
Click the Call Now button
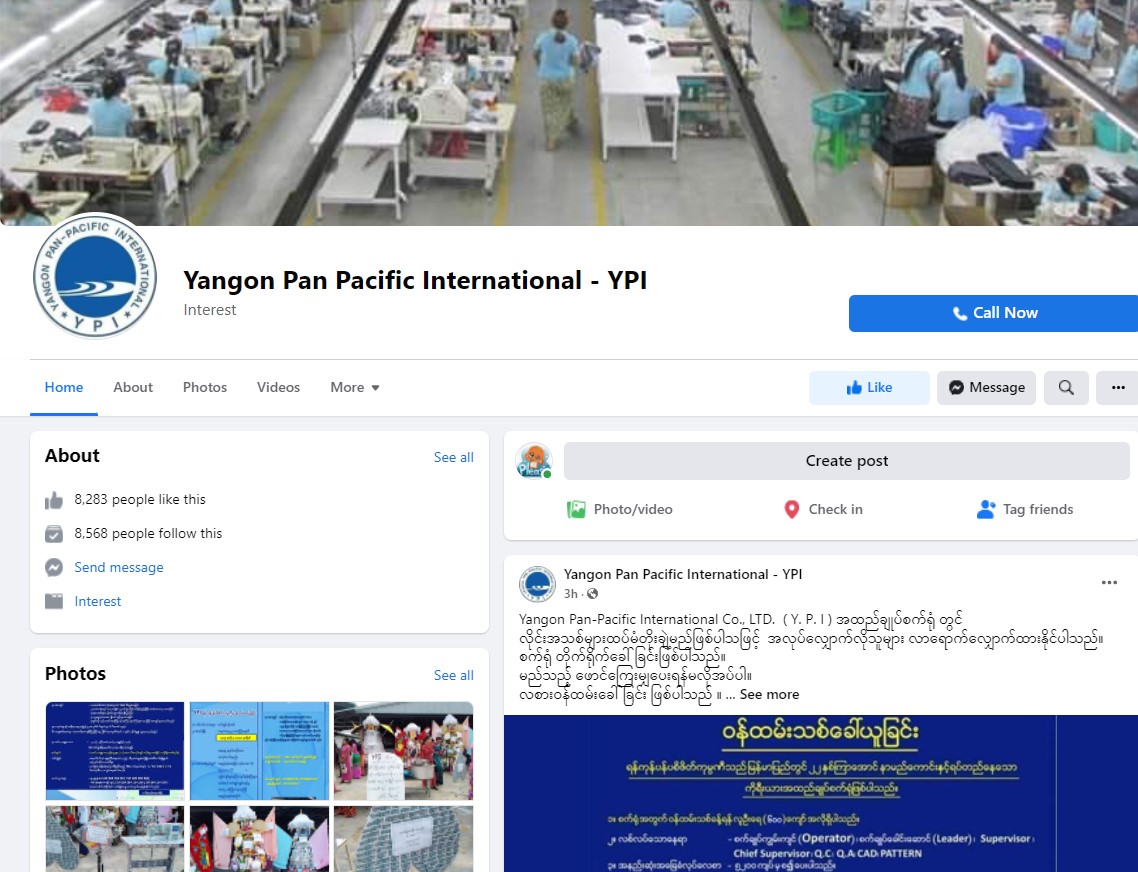click(994, 313)
